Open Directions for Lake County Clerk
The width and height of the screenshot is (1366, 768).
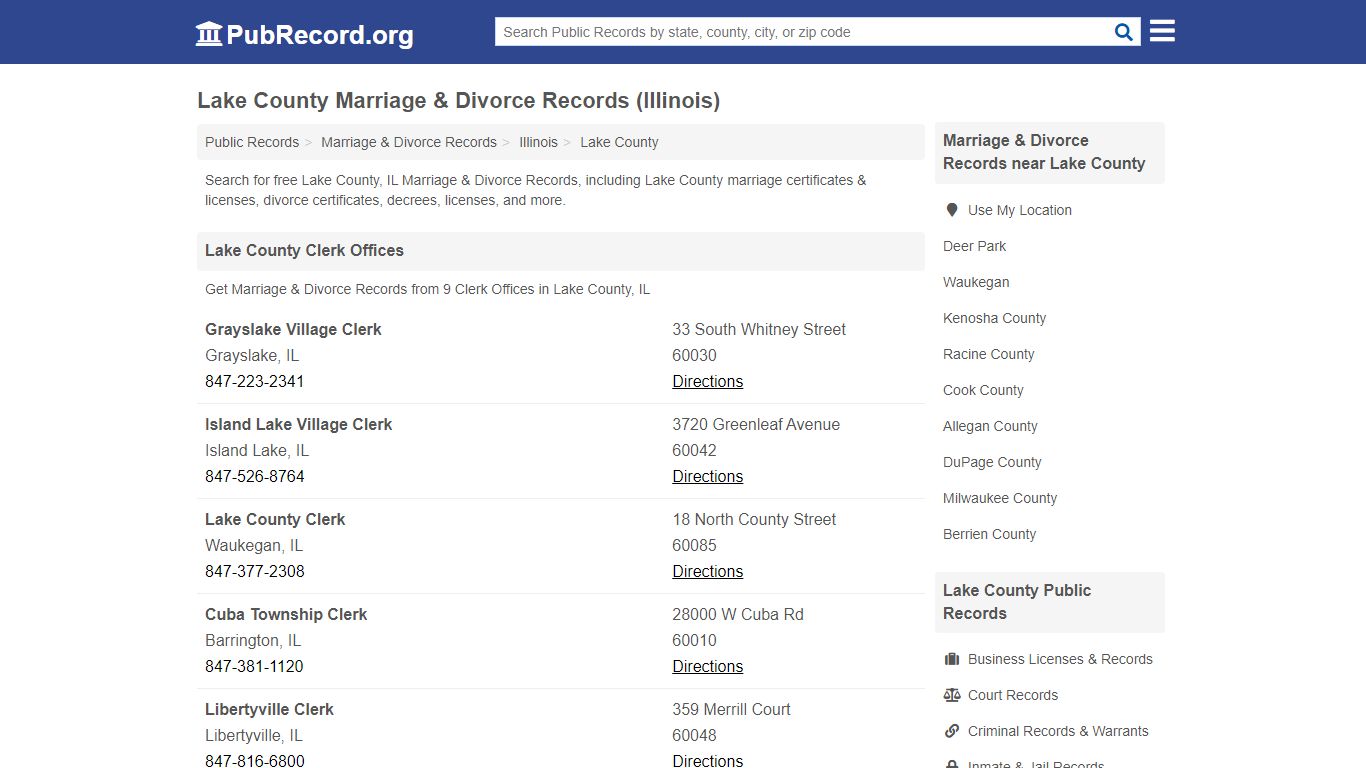707,571
